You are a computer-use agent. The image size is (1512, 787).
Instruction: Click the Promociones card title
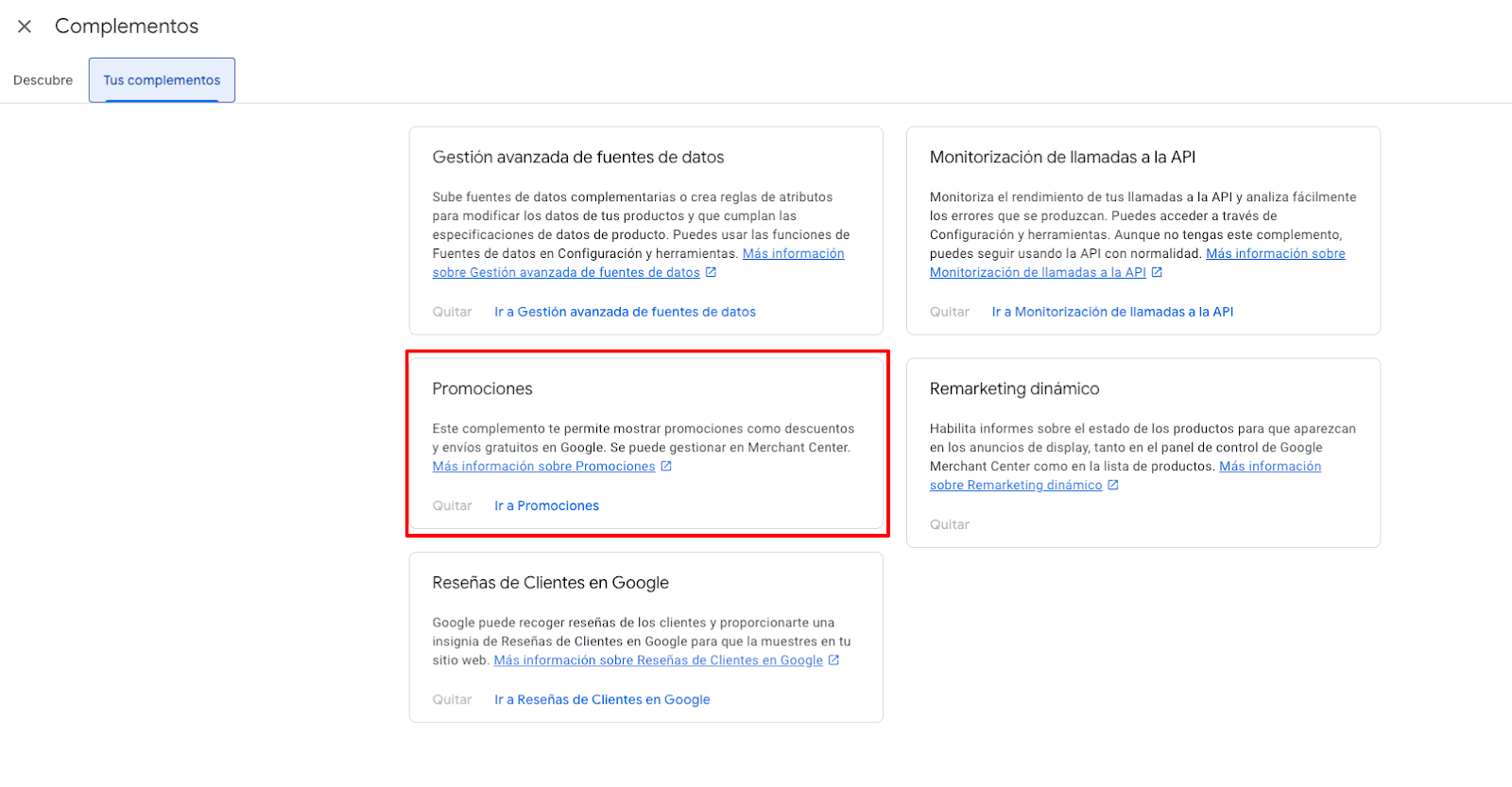[482, 388]
